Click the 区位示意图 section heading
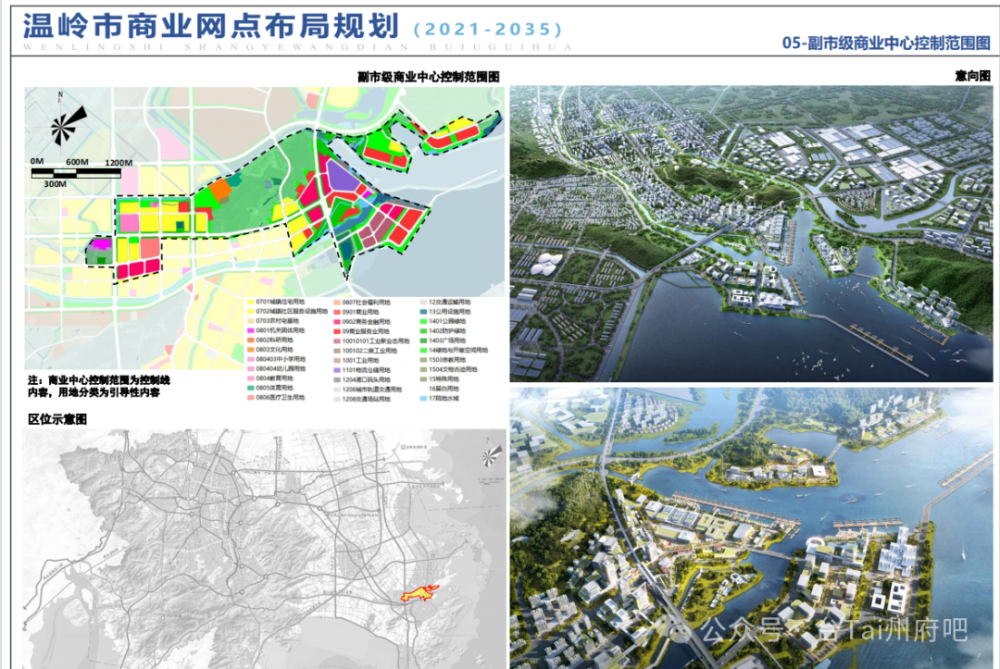Screen dimensions: 1000x669 click(x=55, y=418)
